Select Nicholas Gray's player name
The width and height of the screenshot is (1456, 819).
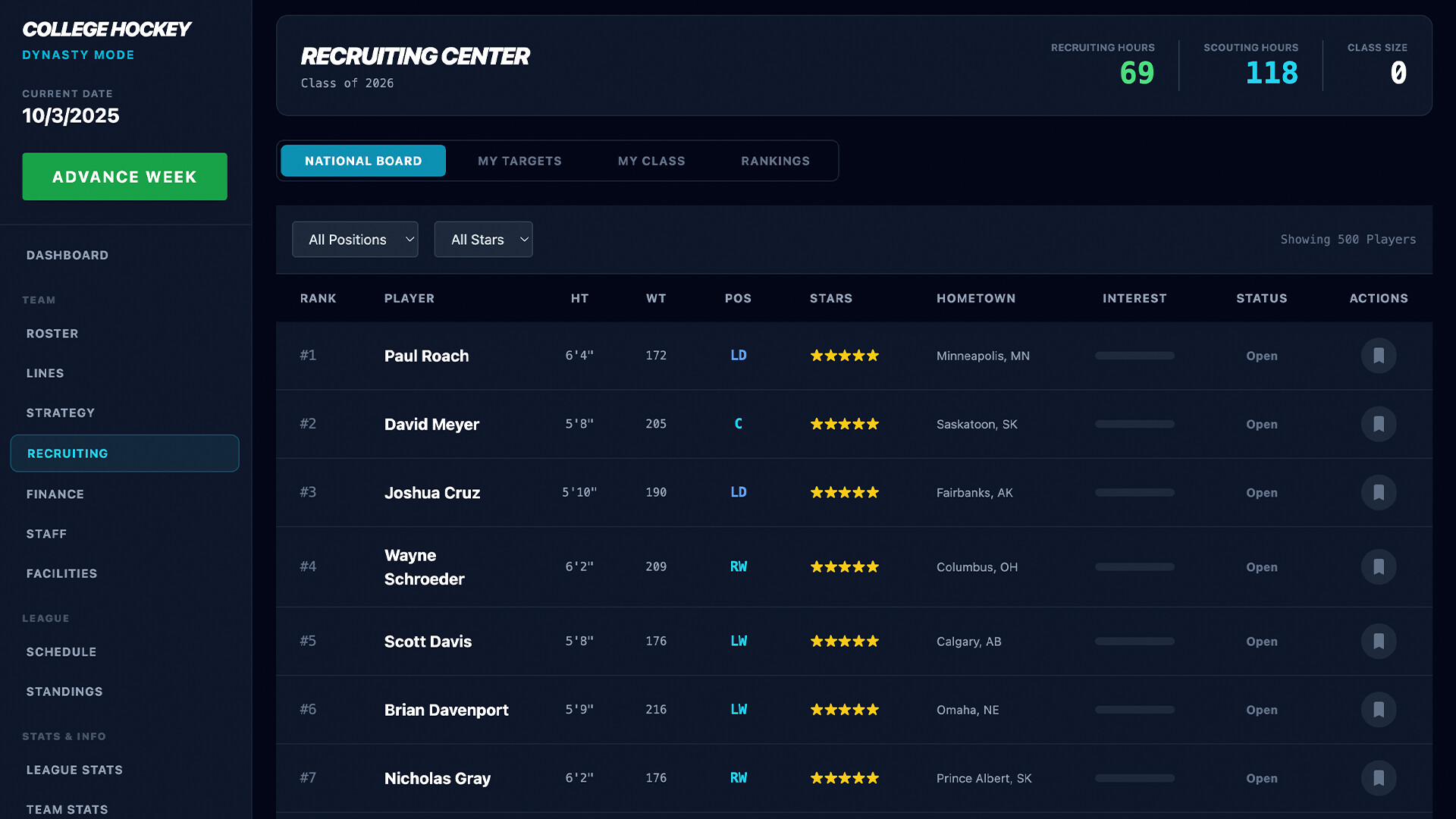point(437,778)
